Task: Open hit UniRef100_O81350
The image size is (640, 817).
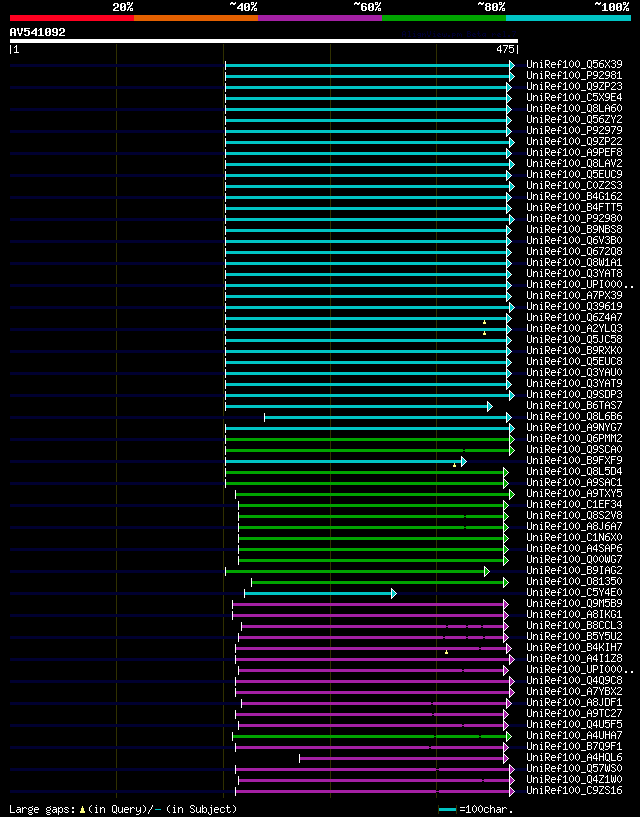Action: coord(574,581)
